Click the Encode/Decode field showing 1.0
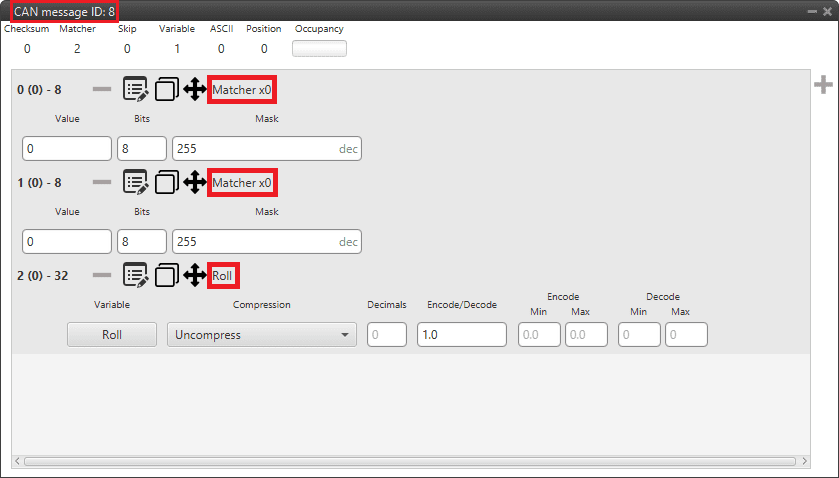This screenshot has width=839, height=478. pos(461,335)
